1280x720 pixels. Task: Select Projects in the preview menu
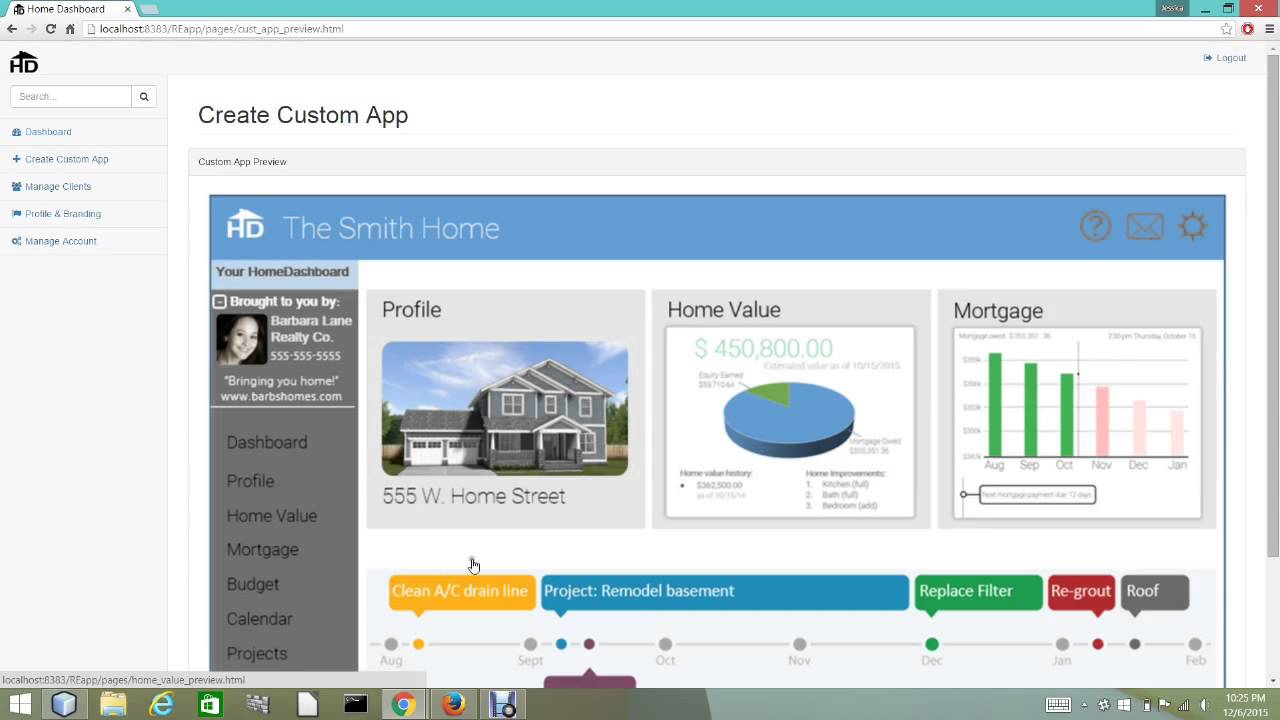click(257, 653)
